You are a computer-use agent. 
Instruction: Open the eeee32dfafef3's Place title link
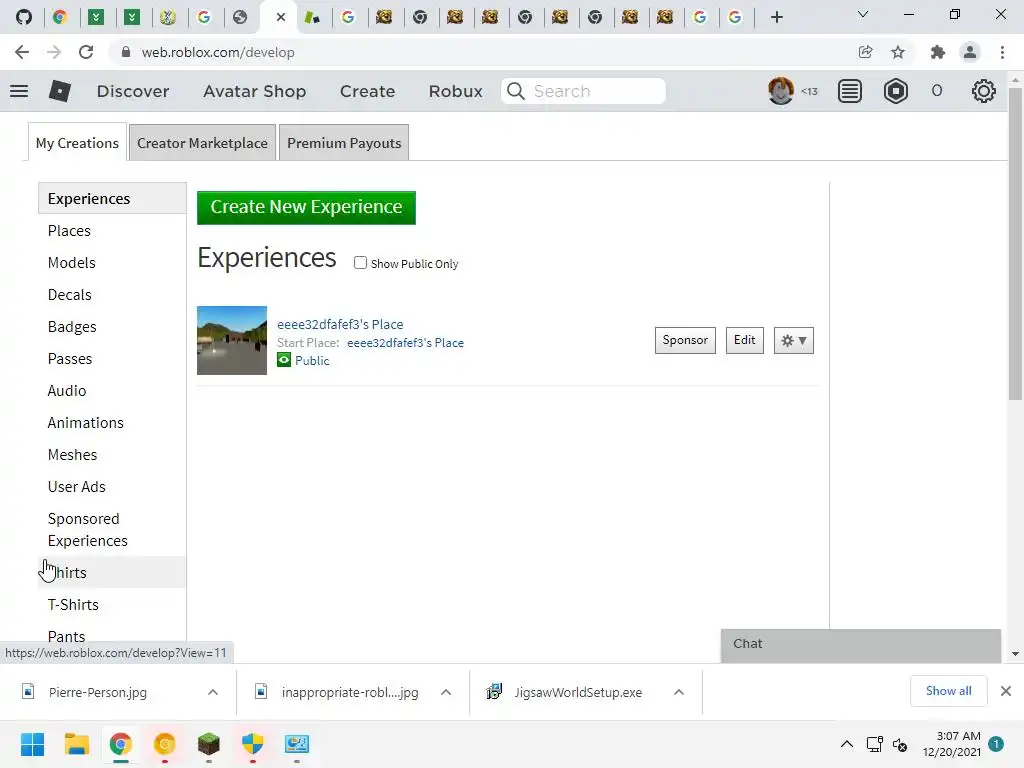[x=340, y=325]
